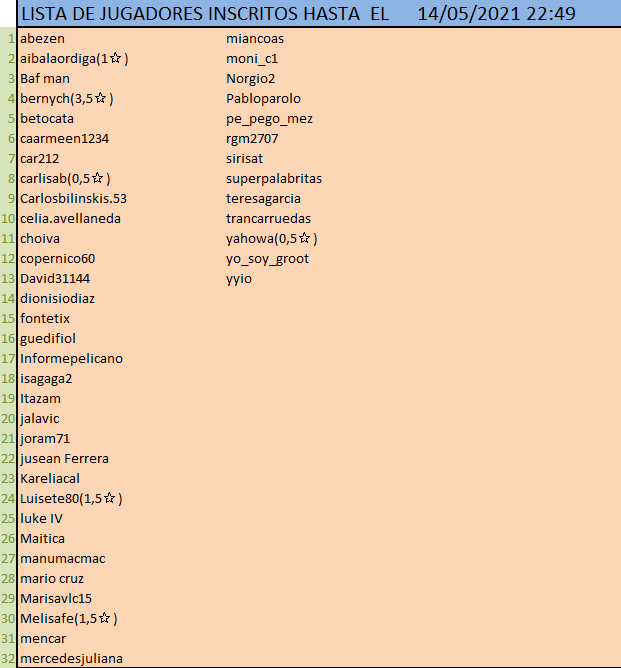
Task: Select the 'bernych(3,5☆)' entry
Action: pos(66,98)
